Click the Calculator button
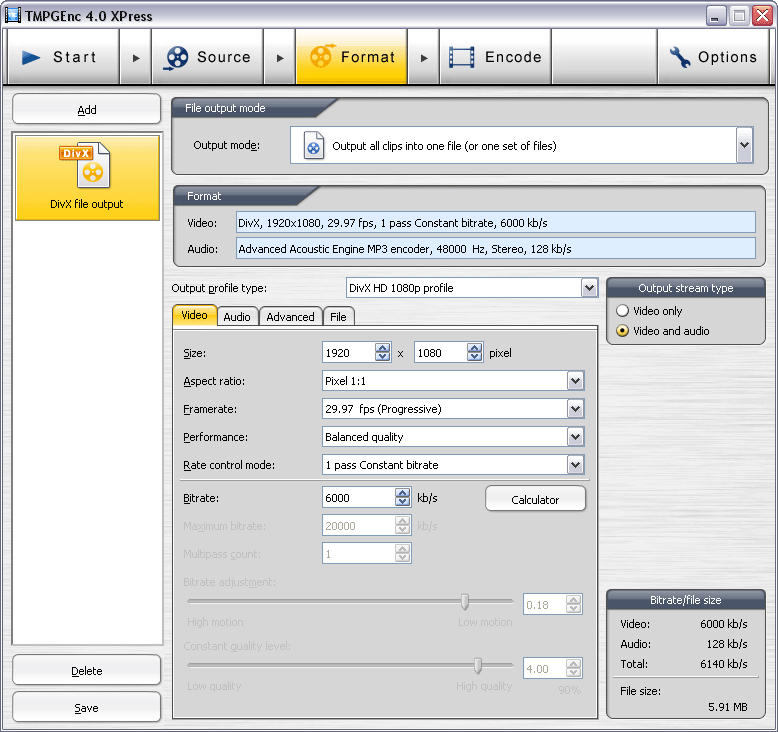778x732 pixels. point(535,499)
